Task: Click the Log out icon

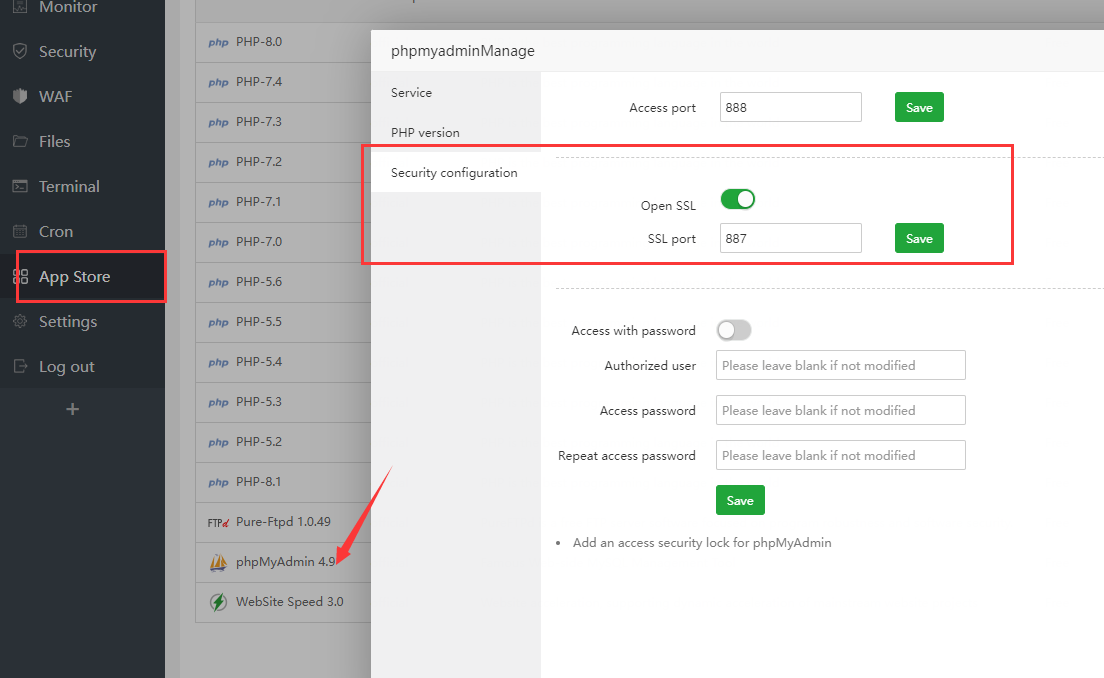Action: [20, 366]
